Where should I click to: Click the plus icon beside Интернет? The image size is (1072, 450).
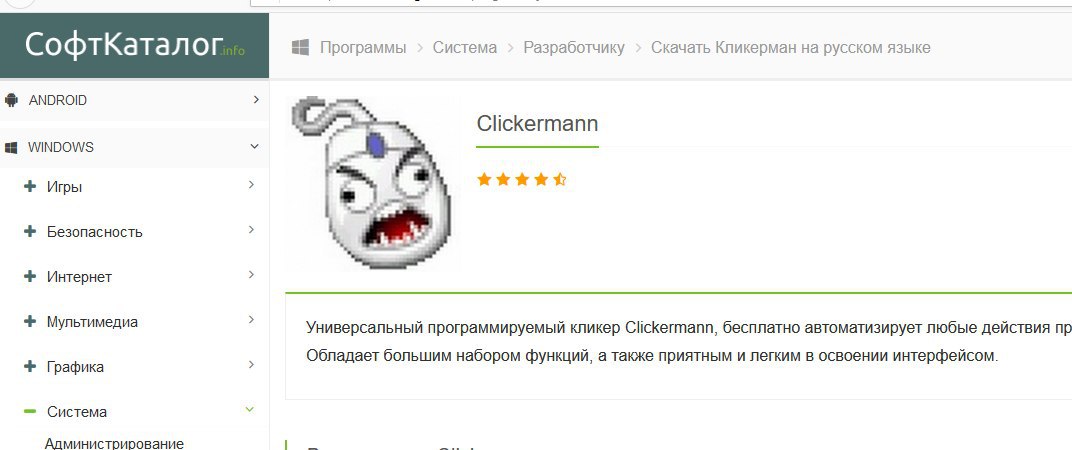pyautogui.click(x=29, y=276)
